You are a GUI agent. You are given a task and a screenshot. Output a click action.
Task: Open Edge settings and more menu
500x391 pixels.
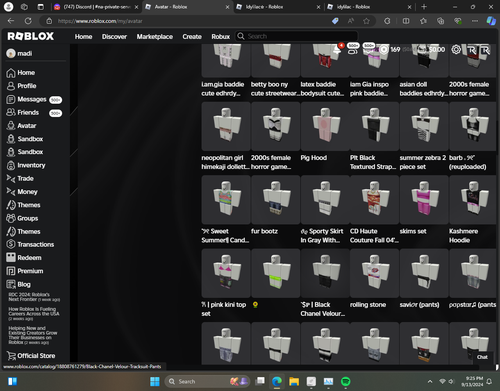475,21
